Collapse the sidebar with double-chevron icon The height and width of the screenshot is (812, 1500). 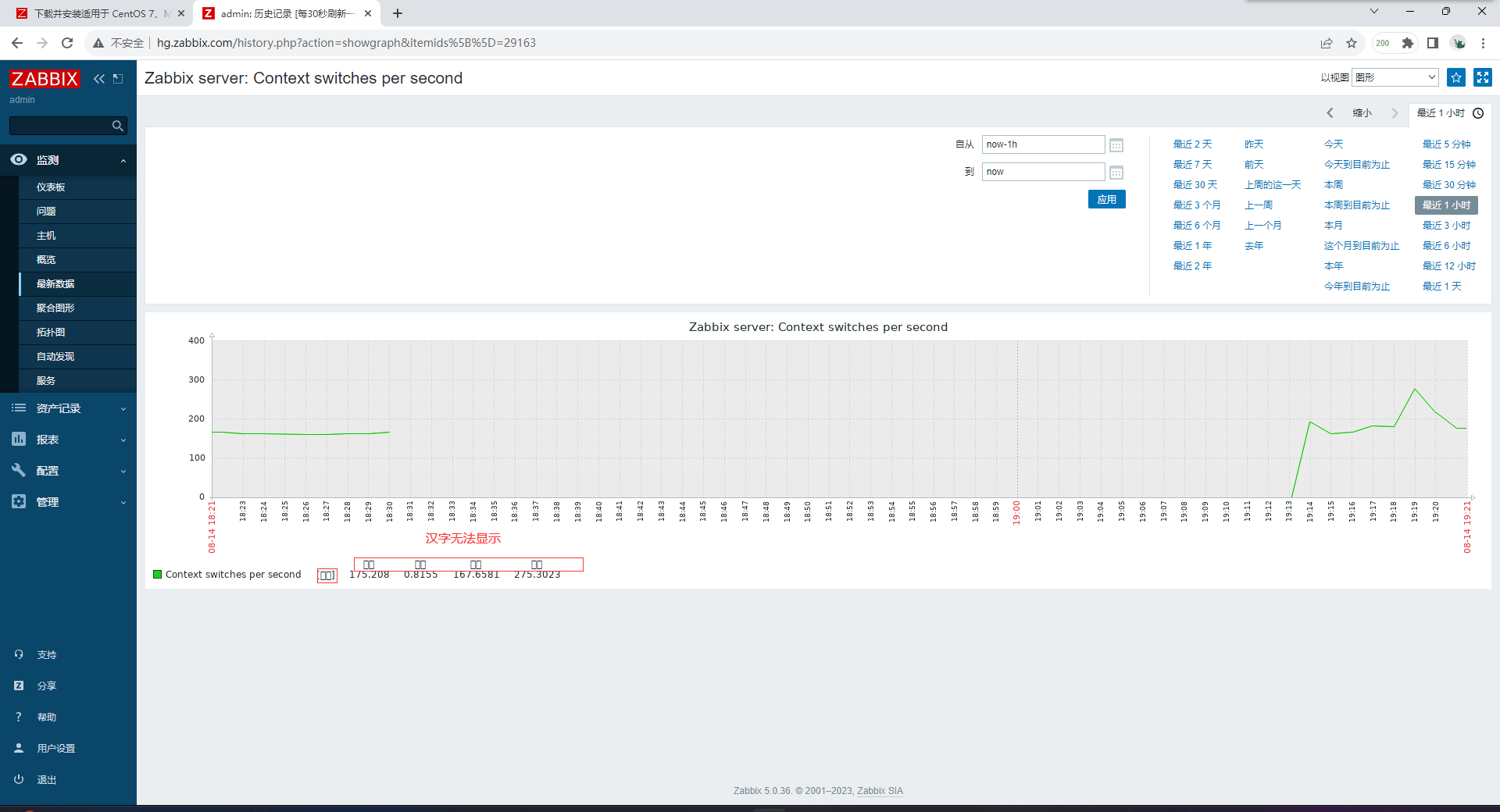(x=99, y=79)
